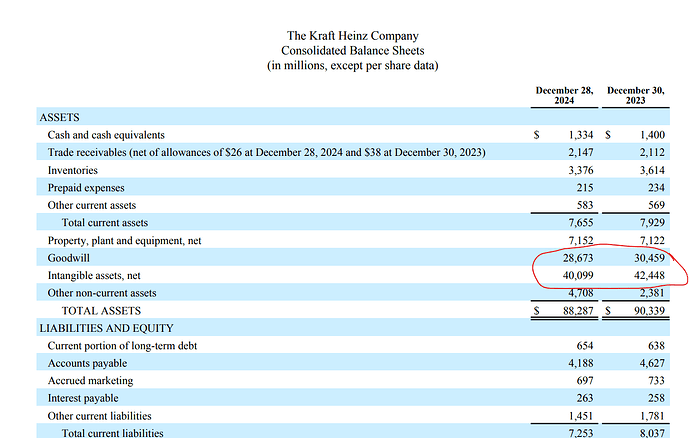690x438 pixels.
Task: Select the 'ASSETS' section heading
Action: [59, 118]
